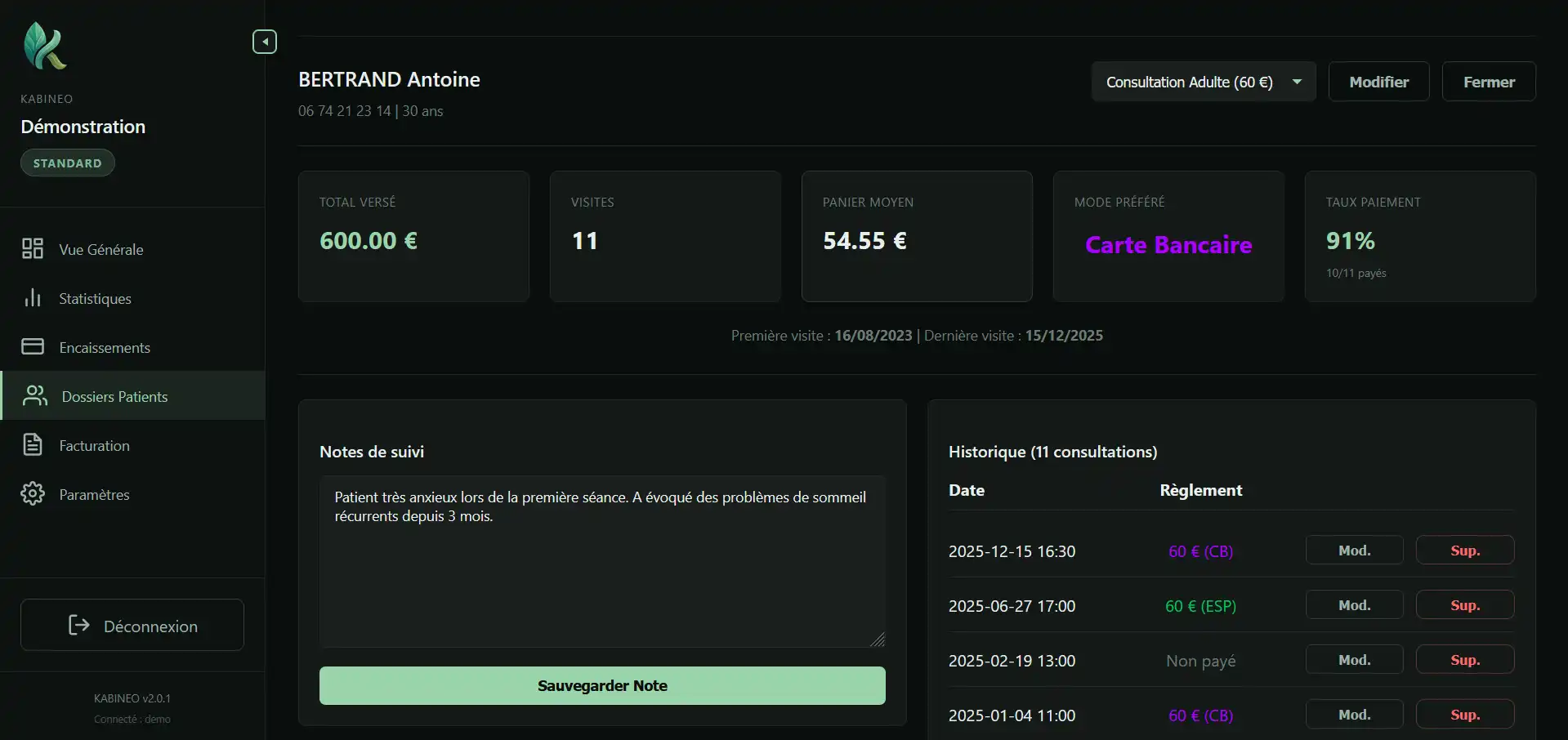
Task: Edit the 2025-12-15 16:30 consultation with Mod.
Action: 1354,551
